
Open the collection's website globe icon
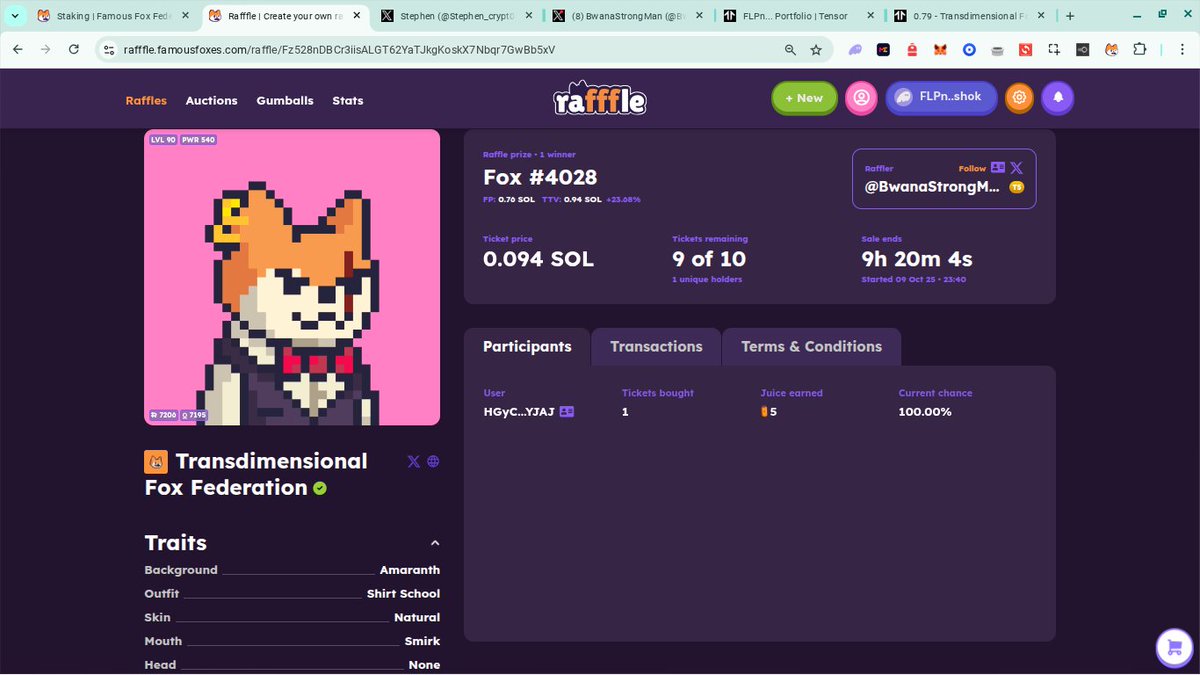coord(433,461)
